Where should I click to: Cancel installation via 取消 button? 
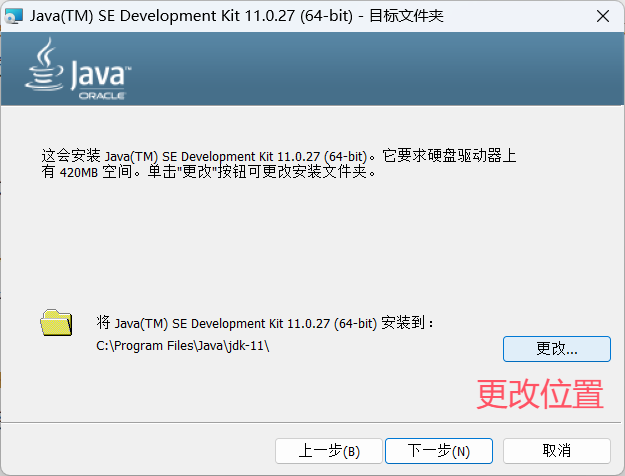(x=556, y=451)
